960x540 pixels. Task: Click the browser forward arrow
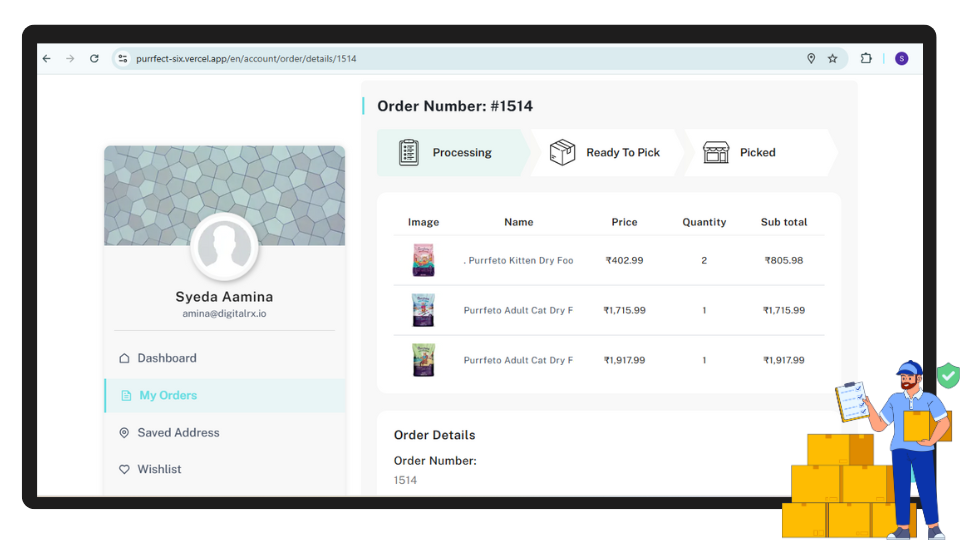pyautogui.click(x=70, y=59)
